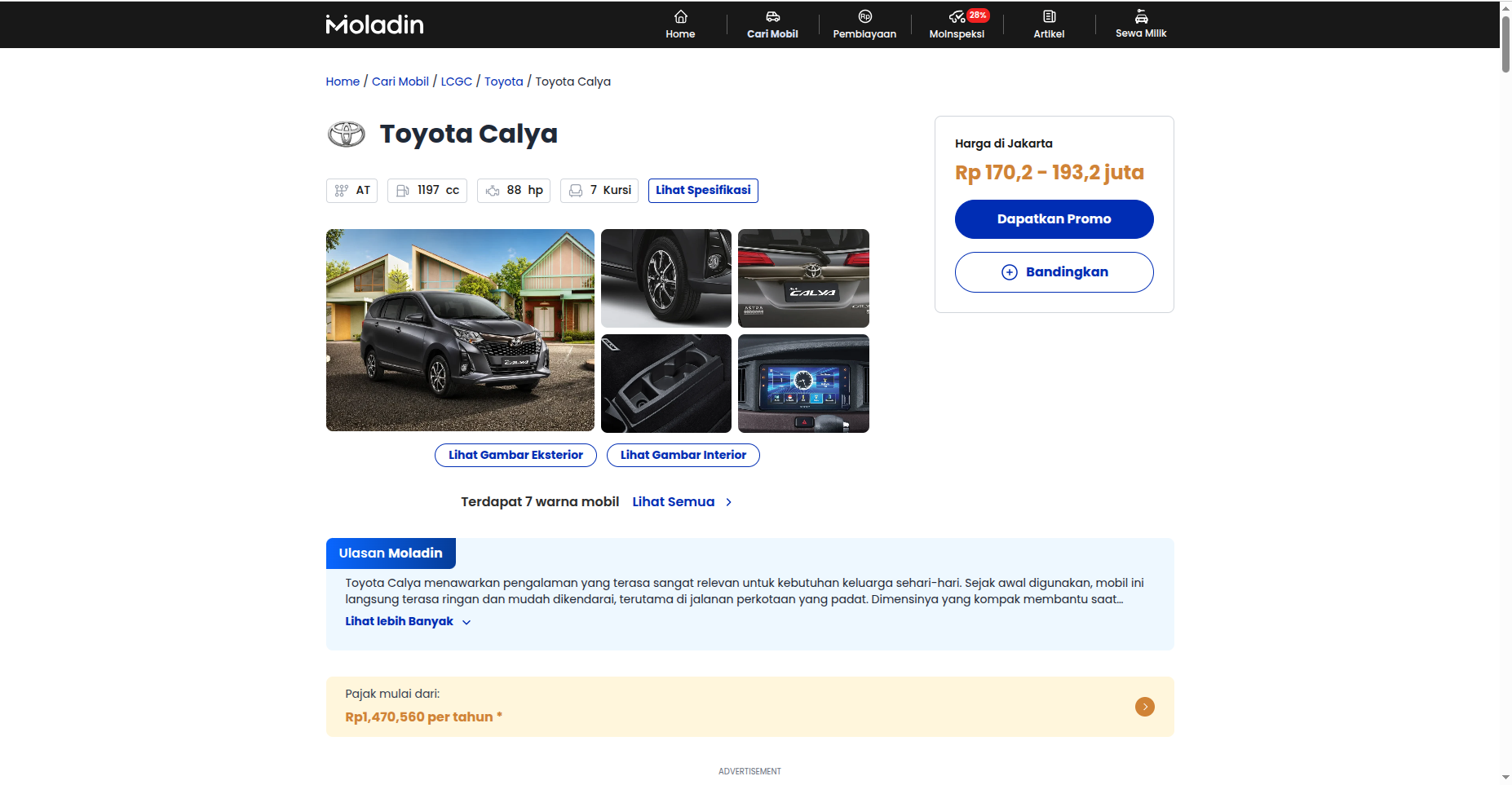Click Lihat Semua colors link
The width and height of the screenshot is (1512, 785).
674,502
